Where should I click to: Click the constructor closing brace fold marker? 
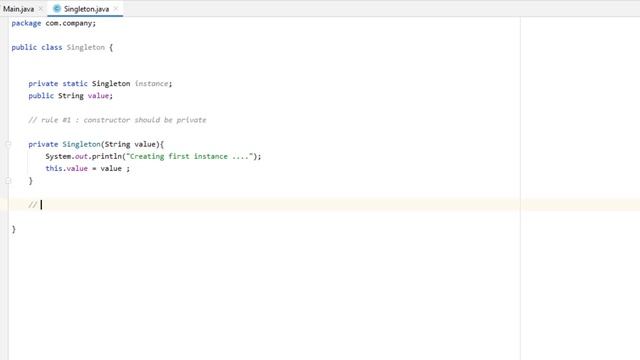pos(8,180)
